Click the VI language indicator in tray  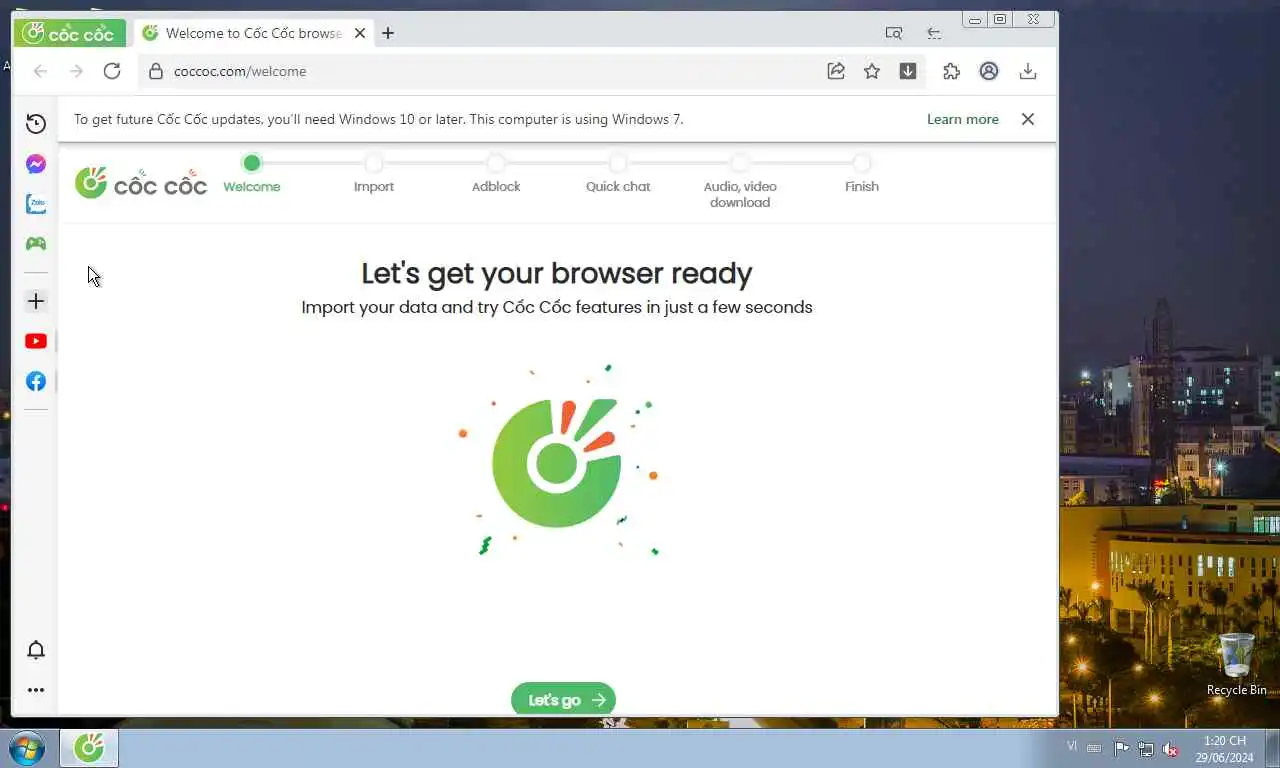point(1073,746)
